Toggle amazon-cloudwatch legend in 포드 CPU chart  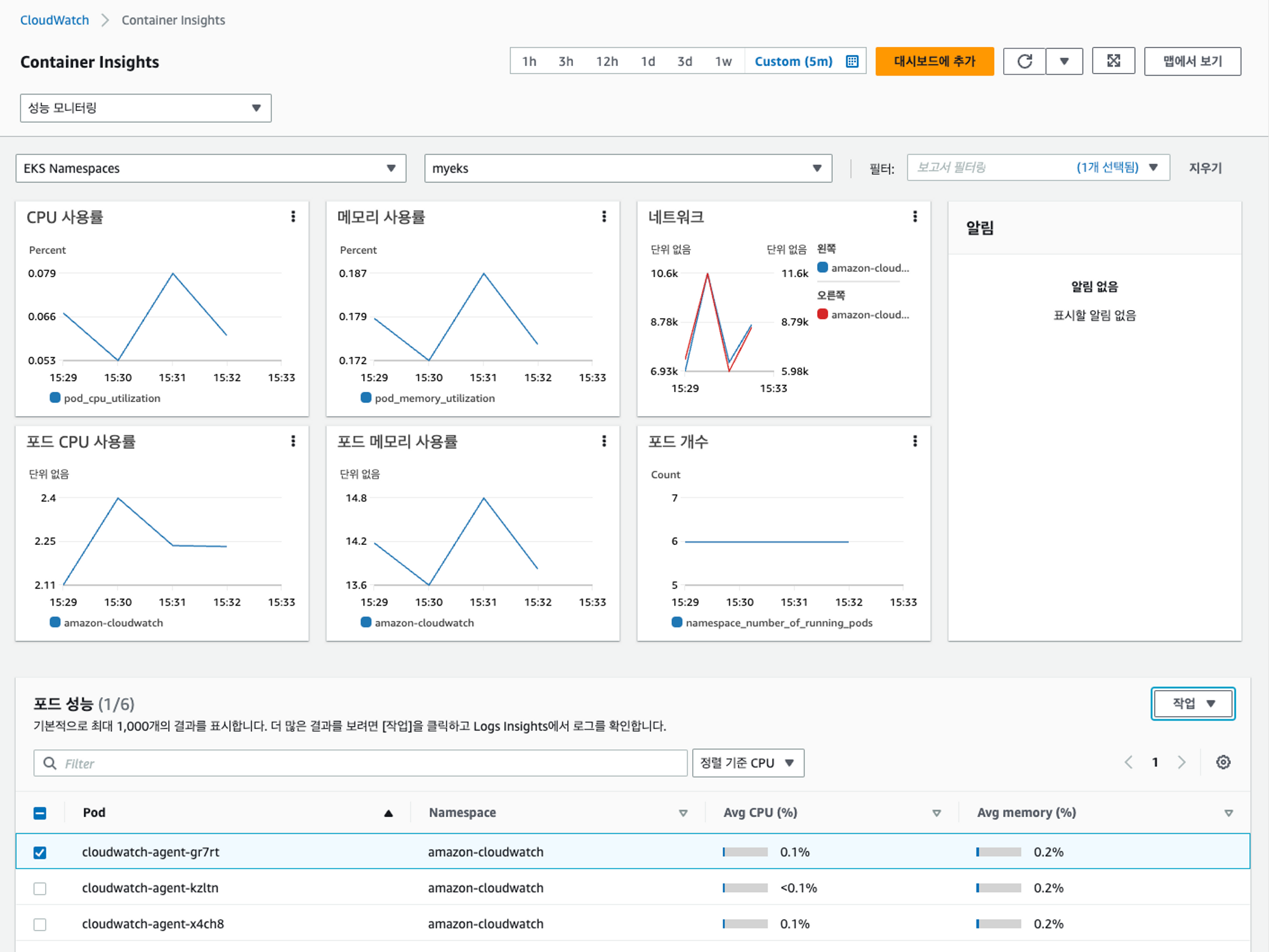pyautogui.click(x=107, y=623)
